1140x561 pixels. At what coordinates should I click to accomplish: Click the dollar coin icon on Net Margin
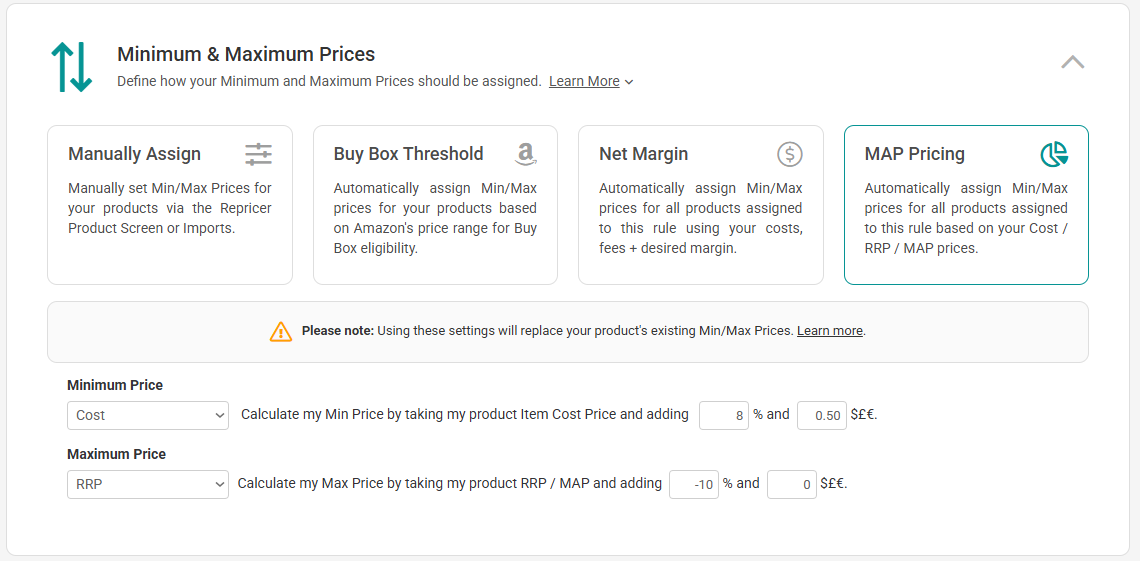click(x=790, y=154)
